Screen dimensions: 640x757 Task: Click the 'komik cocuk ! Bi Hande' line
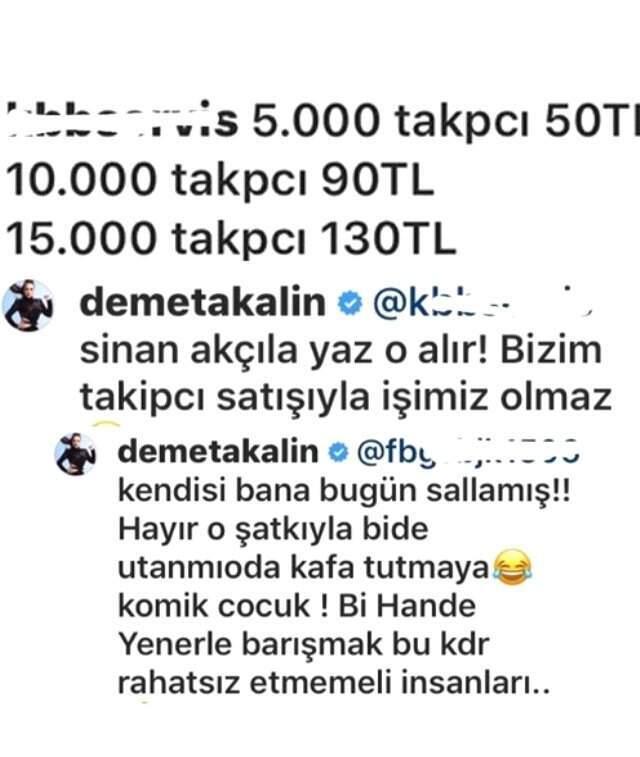[297, 606]
